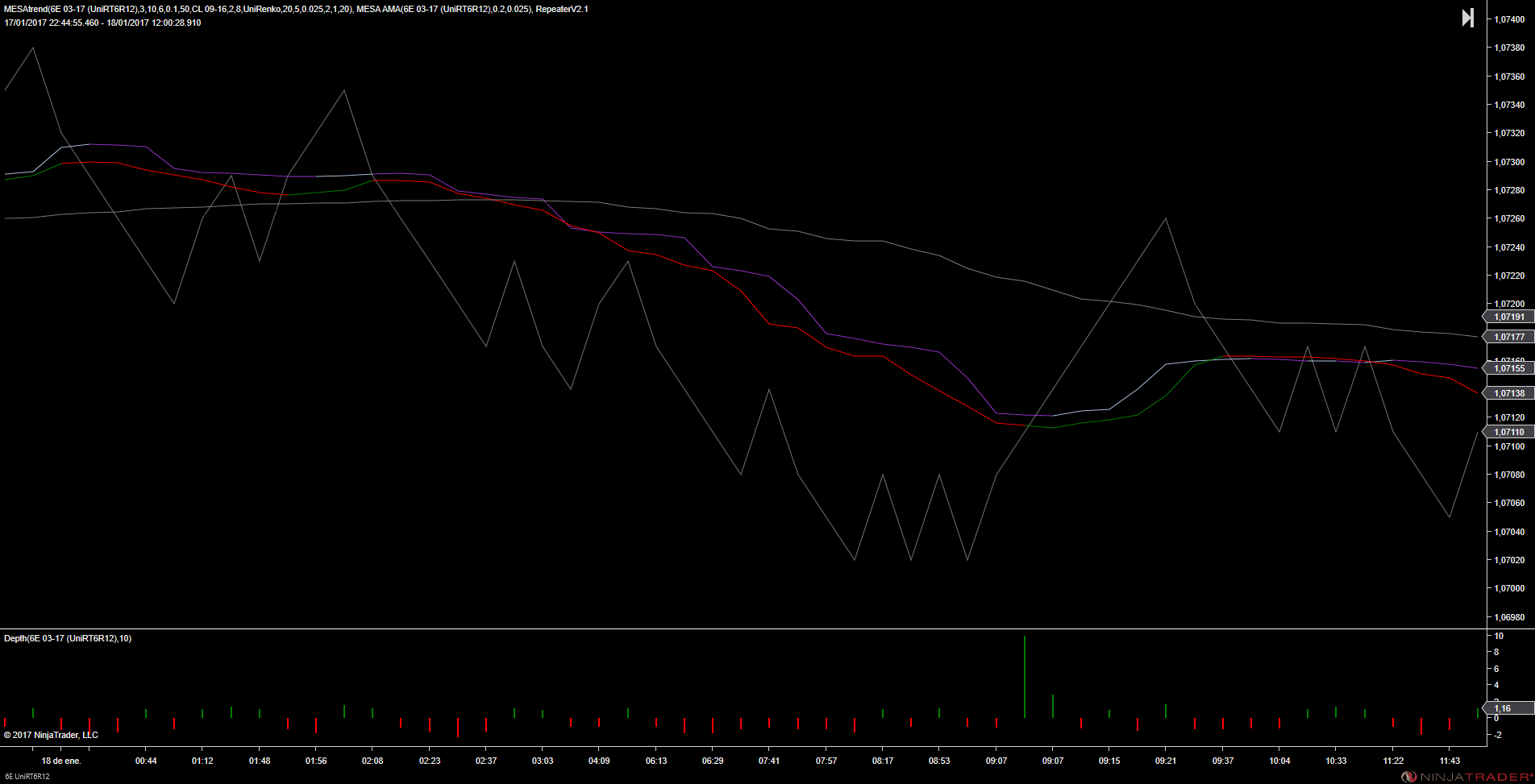This screenshot has width=1535, height=784.
Task: Click the NinjaTrader logo in the corner
Action: point(1467,777)
